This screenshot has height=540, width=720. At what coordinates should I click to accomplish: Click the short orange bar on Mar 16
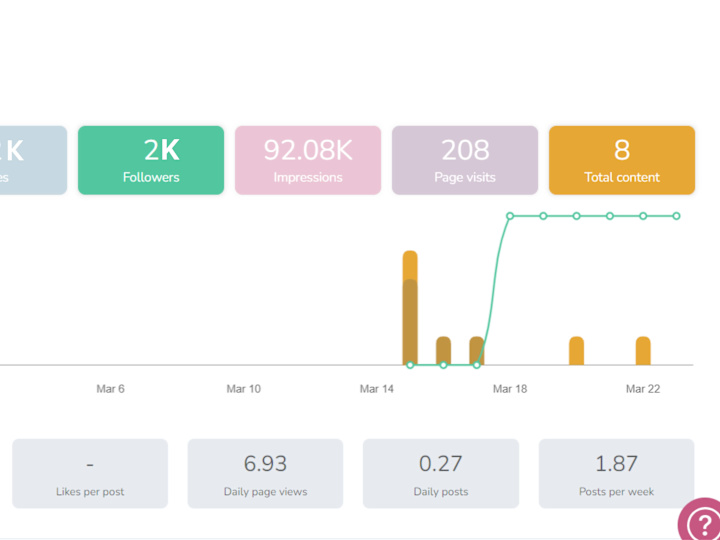(443, 351)
